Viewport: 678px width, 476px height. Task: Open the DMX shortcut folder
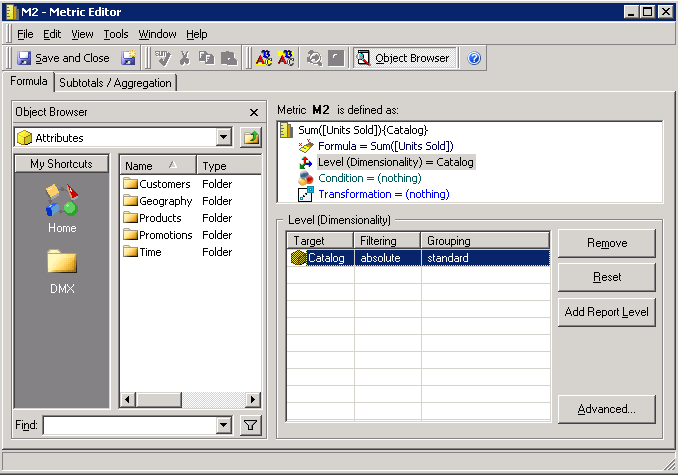(x=61, y=270)
